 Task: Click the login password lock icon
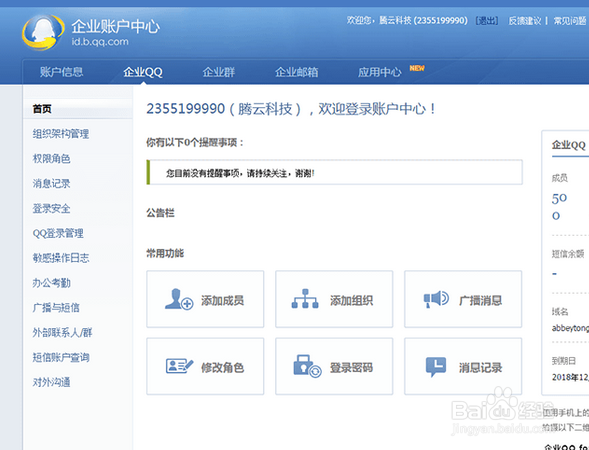tap(307, 366)
